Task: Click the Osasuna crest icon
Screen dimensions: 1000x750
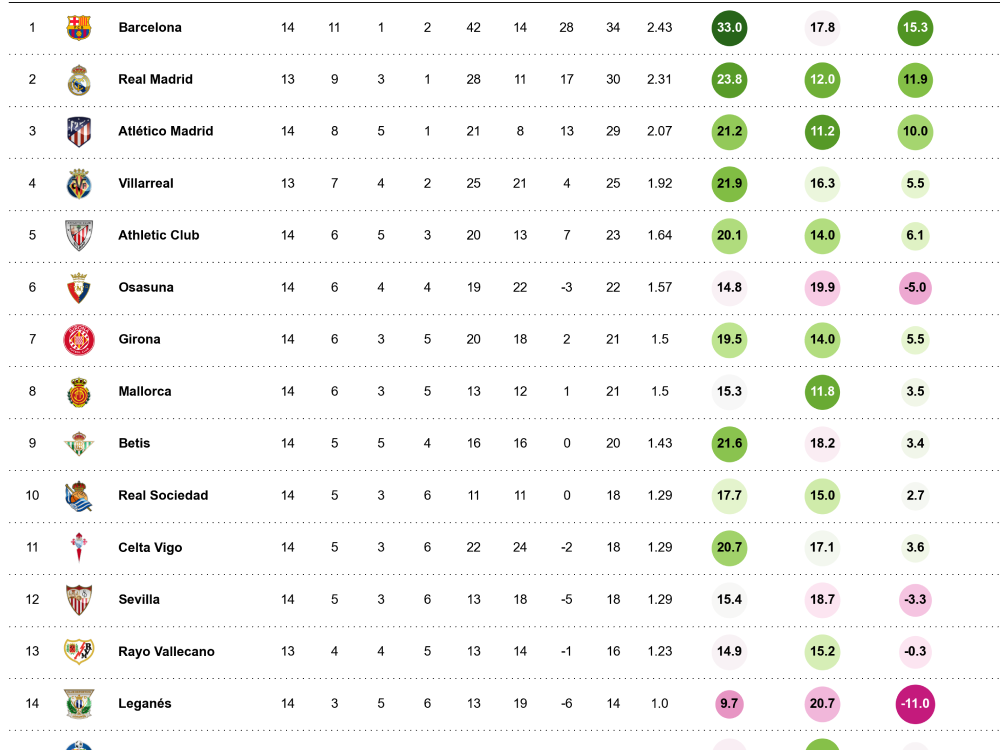Action: [x=79, y=288]
